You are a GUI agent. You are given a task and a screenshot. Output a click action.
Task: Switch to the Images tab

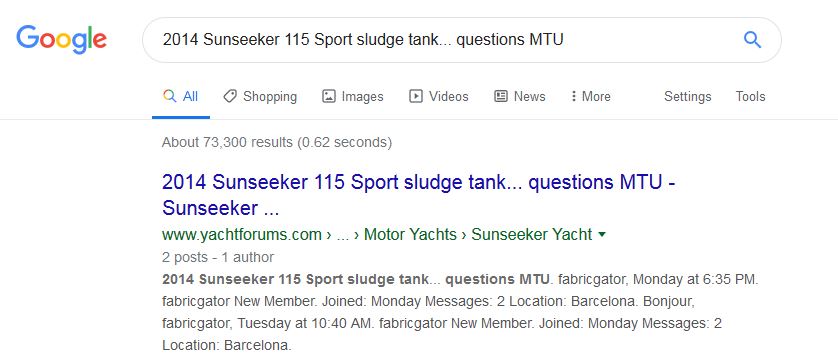click(x=353, y=96)
